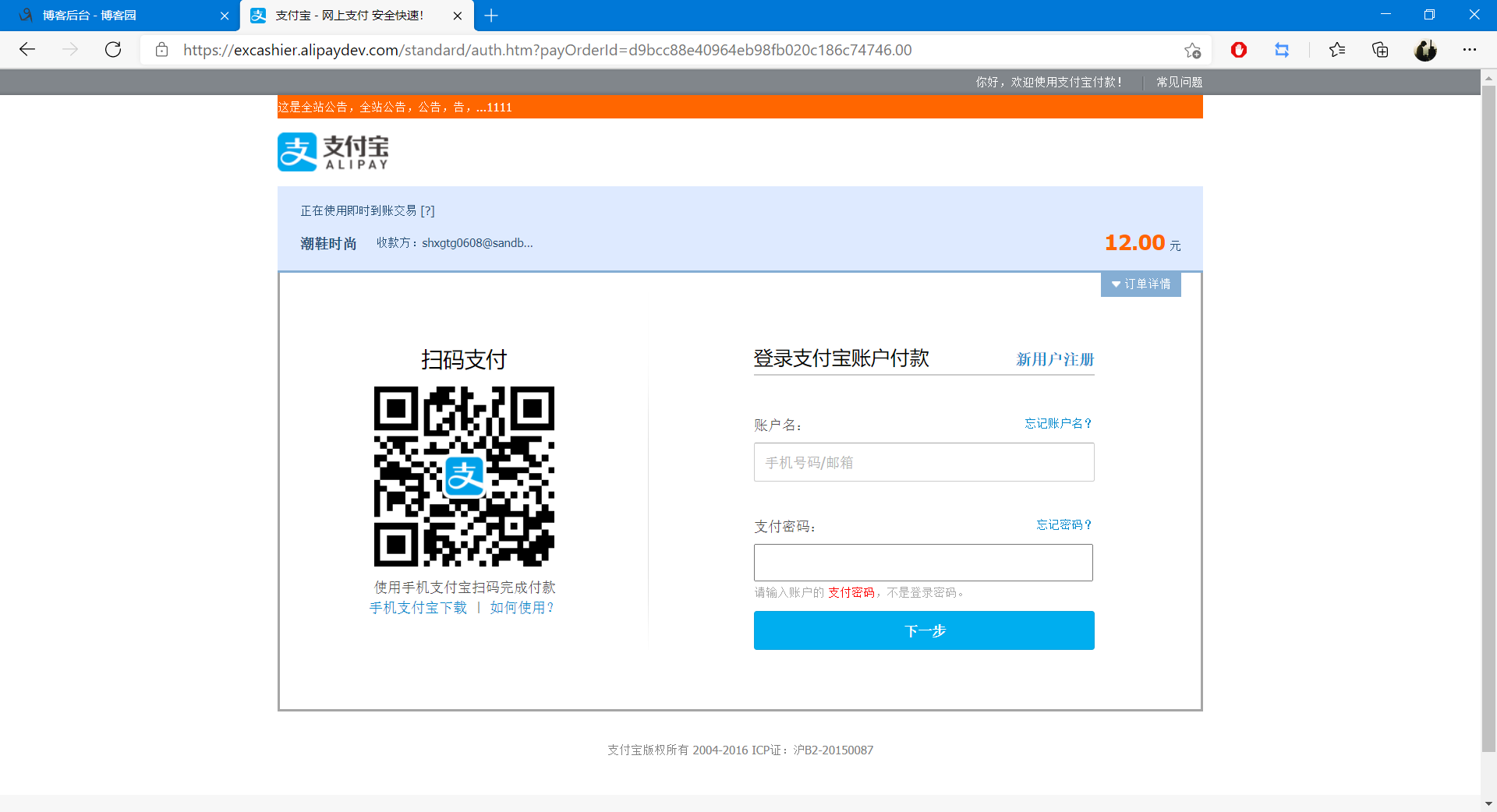Open the 常见问题 help link
This screenshot has height=812, width=1497.
(x=1179, y=82)
